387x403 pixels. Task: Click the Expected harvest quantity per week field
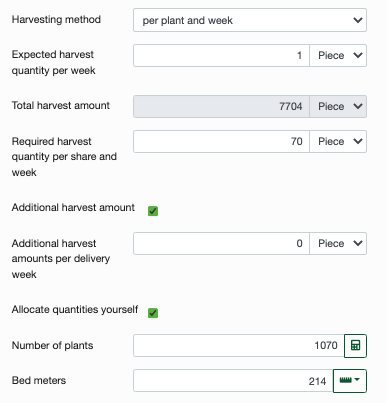(x=221, y=55)
